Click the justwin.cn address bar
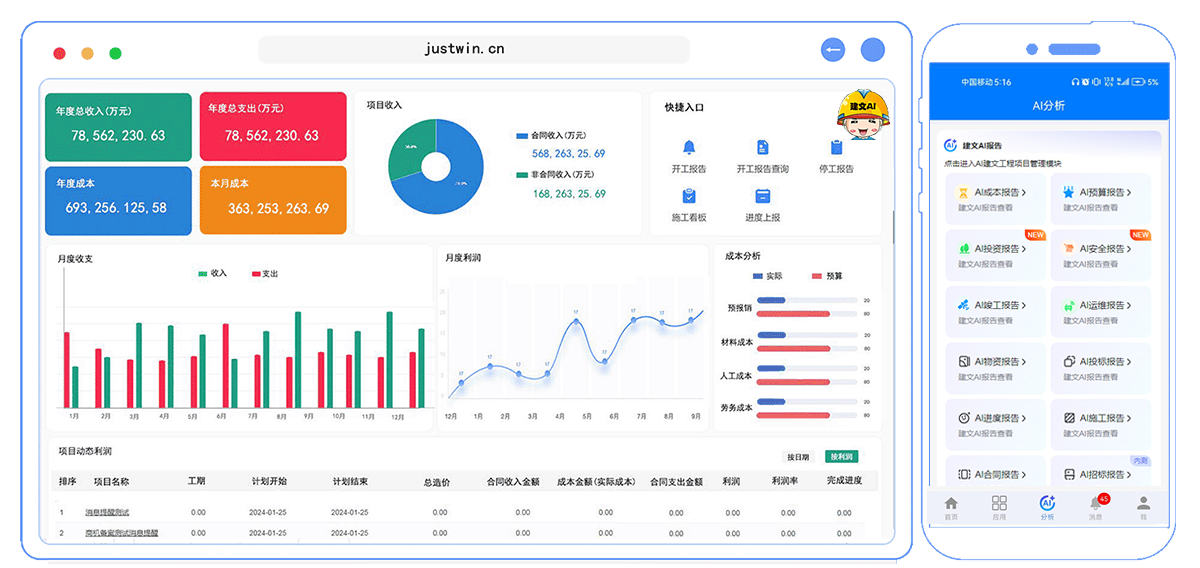The image size is (1200, 568). point(473,49)
